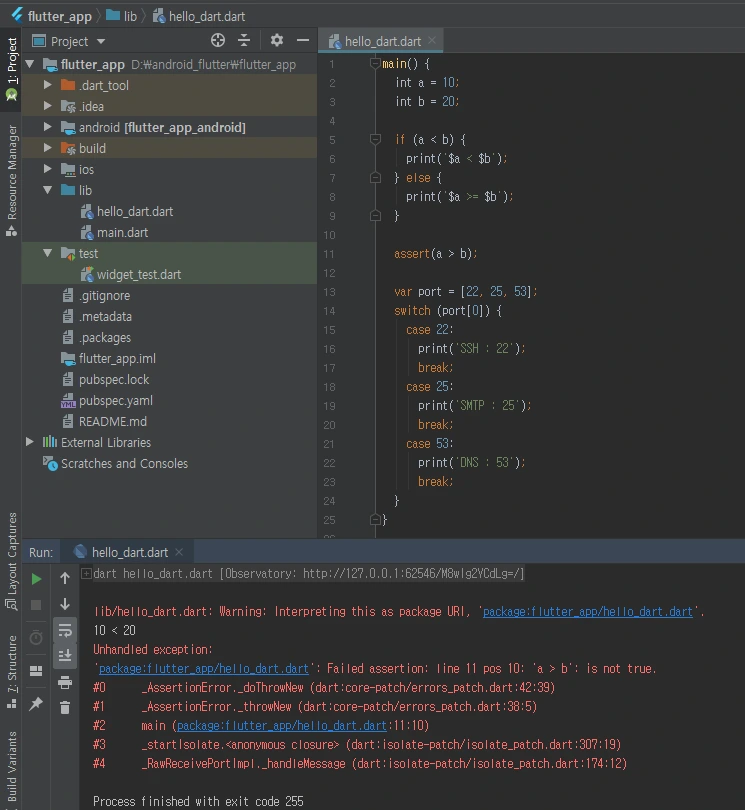
Task: Click line number 13 in the gutter
Action: (x=329, y=292)
